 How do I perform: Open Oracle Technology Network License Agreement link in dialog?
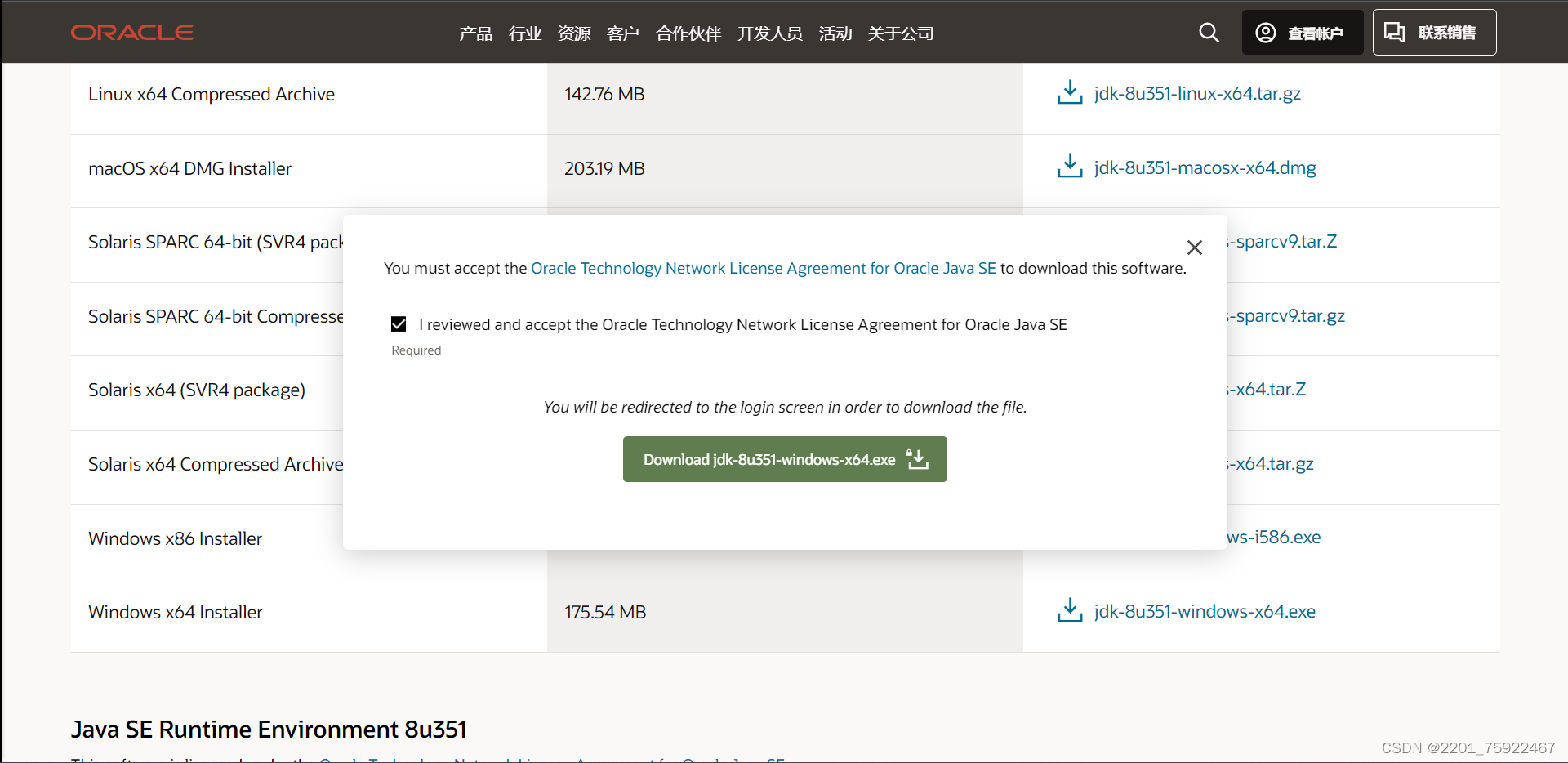point(764,268)
